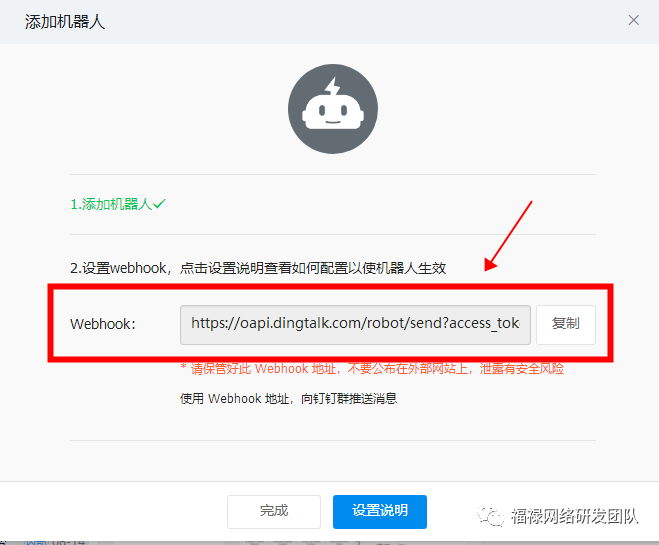
Task: Click the red Webhook security warning text
Action: click(x=372, y=369)
